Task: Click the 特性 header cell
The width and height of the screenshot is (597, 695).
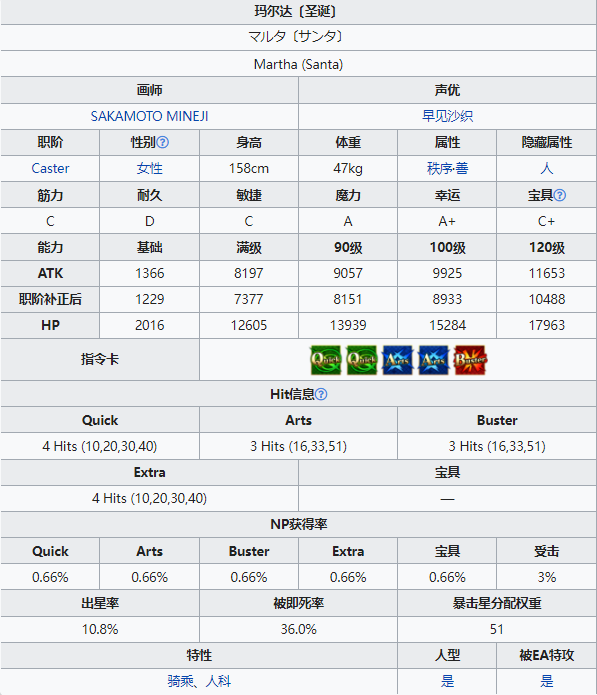Action: (x=199, y=655)
